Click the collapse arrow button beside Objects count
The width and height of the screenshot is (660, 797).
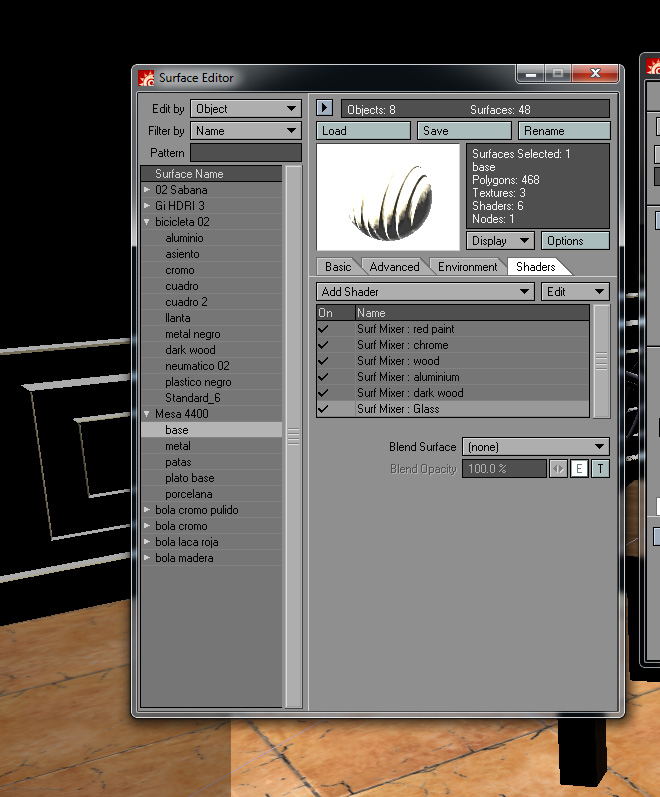[x=324, y=108]
